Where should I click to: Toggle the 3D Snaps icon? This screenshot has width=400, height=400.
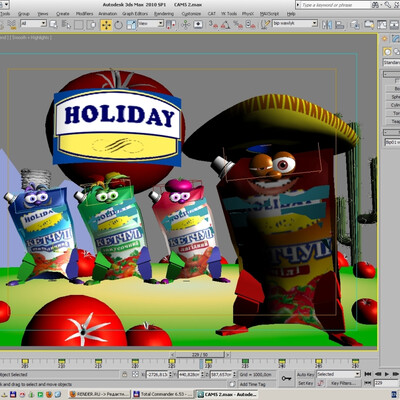pyautogui.click(x=213, y=24)
